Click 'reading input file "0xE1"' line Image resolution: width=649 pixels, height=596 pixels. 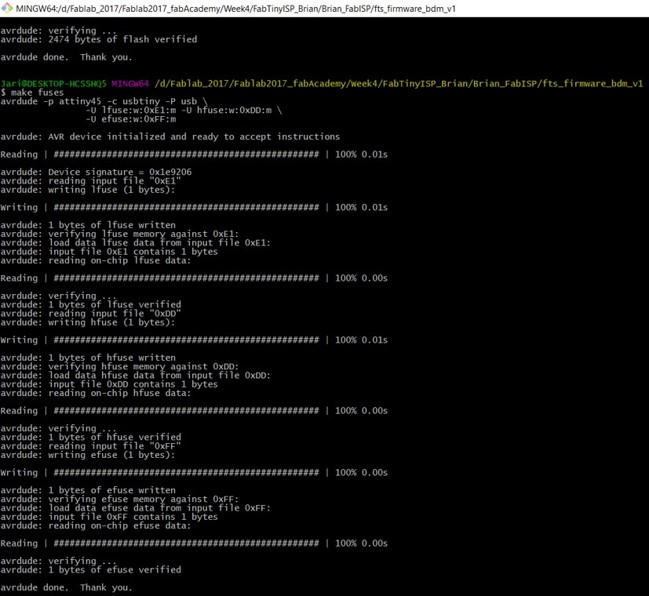91,181
